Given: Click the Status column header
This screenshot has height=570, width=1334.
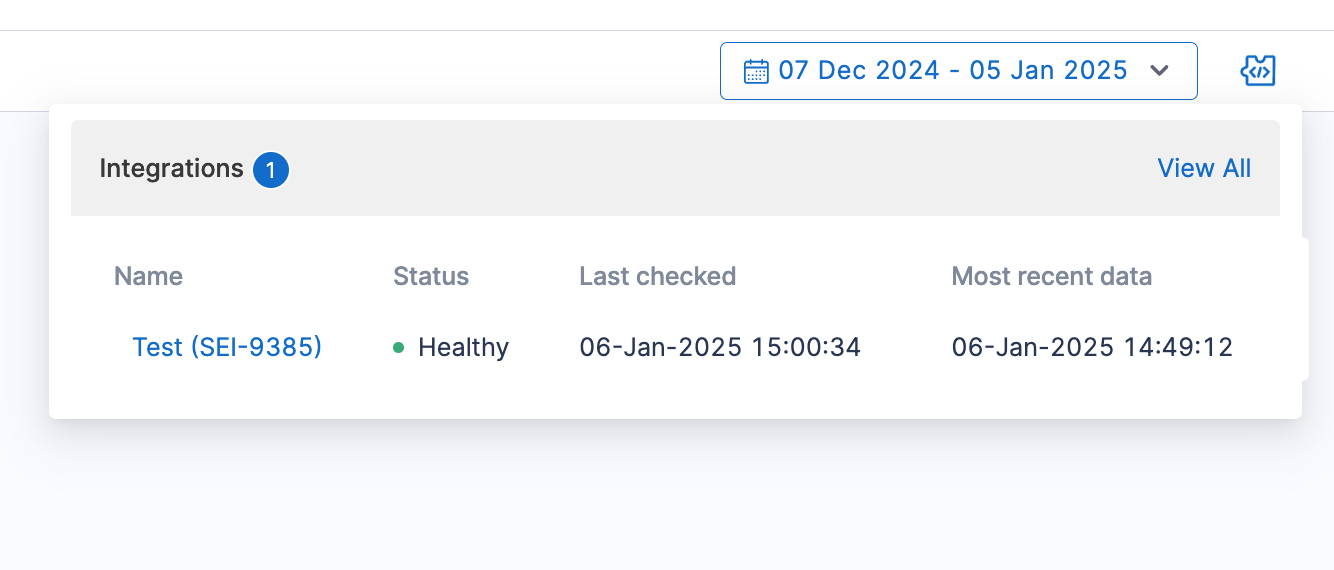Looking at the screenshot, I should (x=431, y=276).
